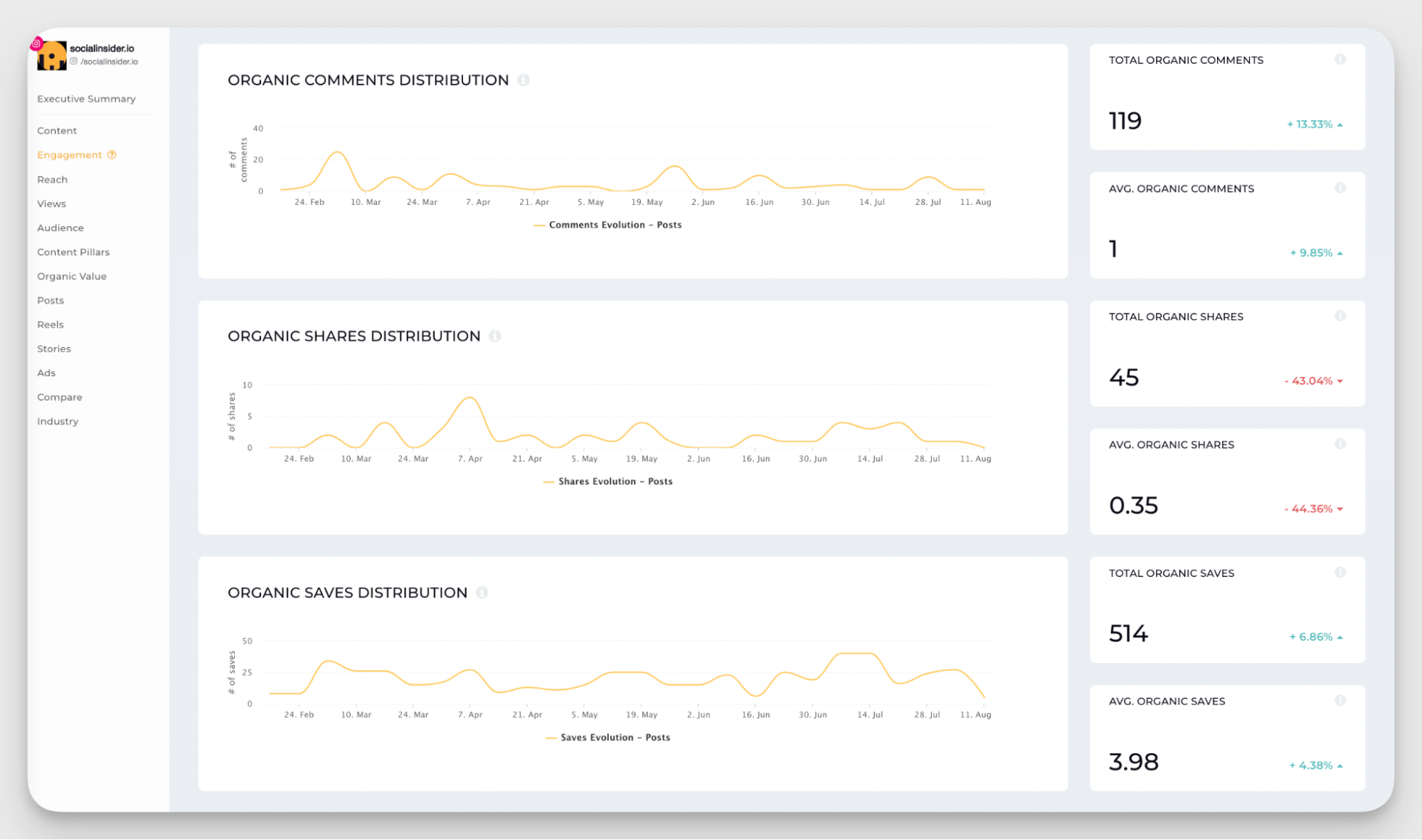1422x840 pixels.
Task: Click info icon on Total Organic Saves card
Action: point(1340,573)
